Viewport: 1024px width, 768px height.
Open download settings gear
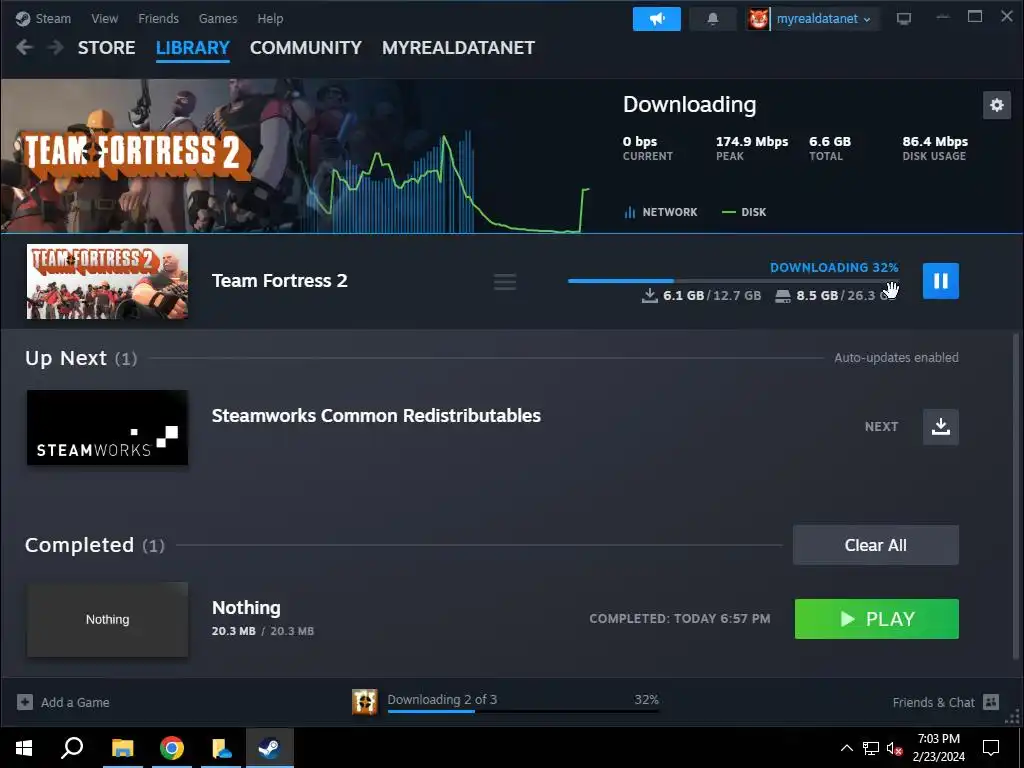pos(997,105)
